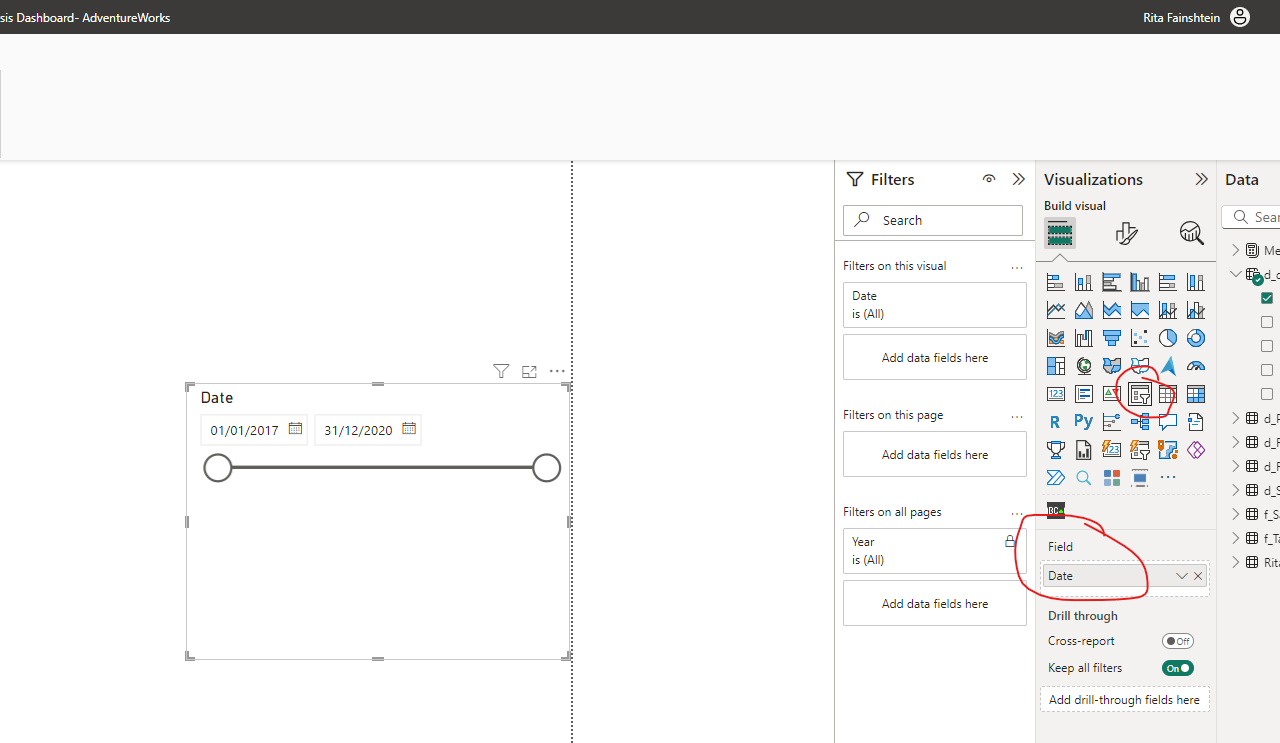Uncheck the checked field in Data pane
This screenshot has height=743, width=1280.
[x=1267, y=298]
